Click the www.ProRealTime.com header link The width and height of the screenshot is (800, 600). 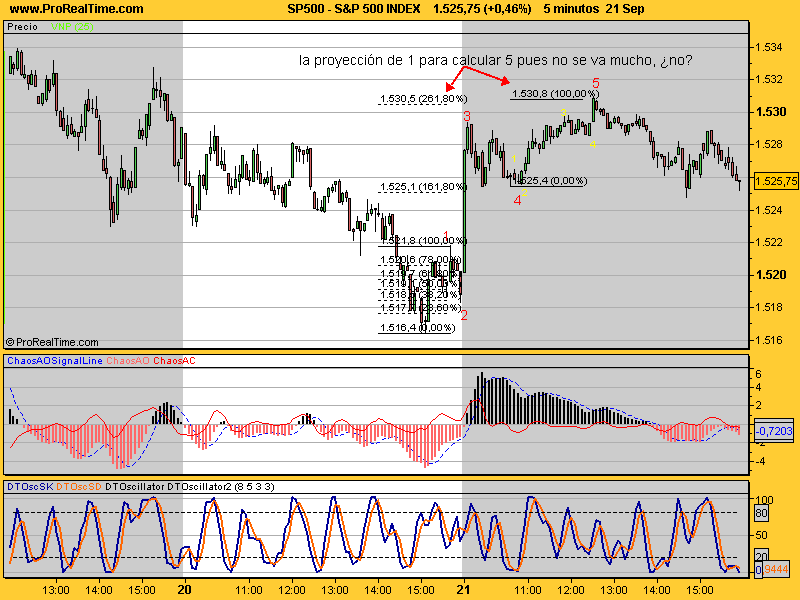pyautogui.click(x=76, y=9)
